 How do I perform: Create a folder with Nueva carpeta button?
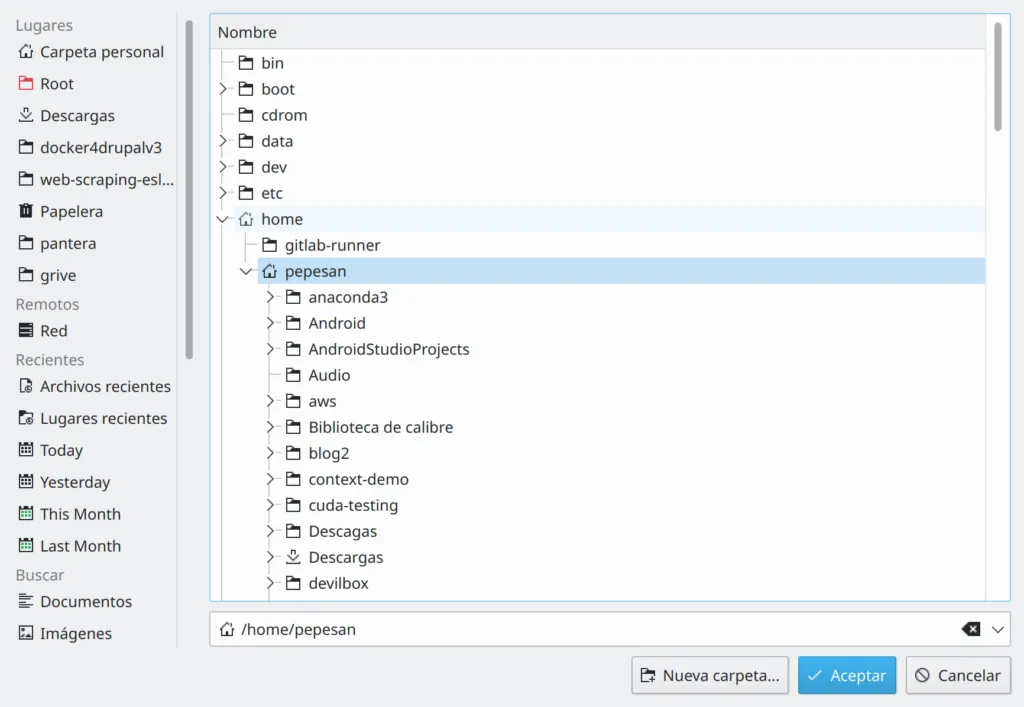coord(710,675)
